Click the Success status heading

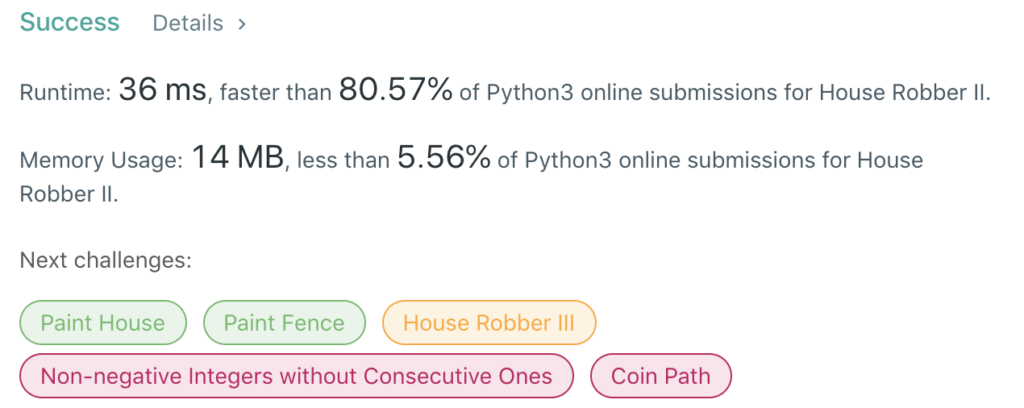coord(69,23)
